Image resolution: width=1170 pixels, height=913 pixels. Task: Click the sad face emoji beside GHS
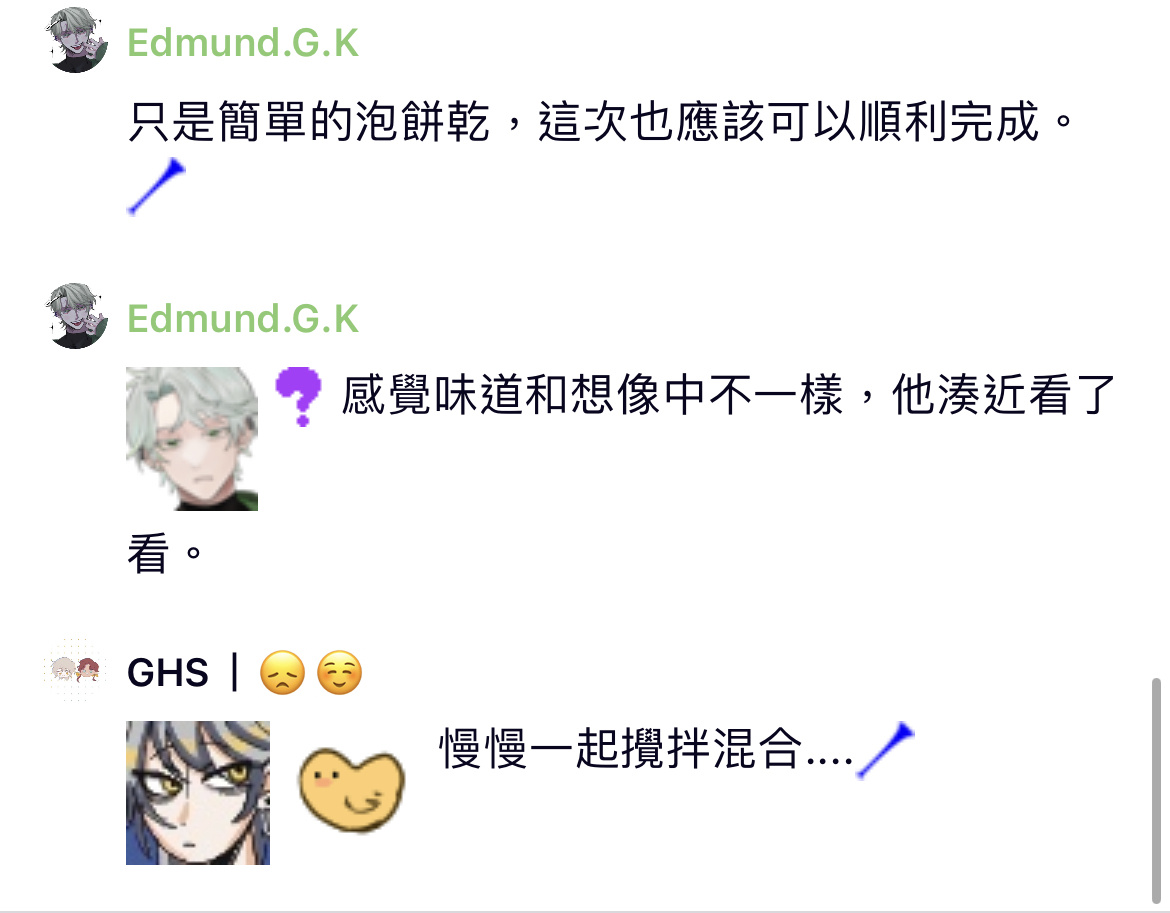pyautogui.click(x=282, y=673)
